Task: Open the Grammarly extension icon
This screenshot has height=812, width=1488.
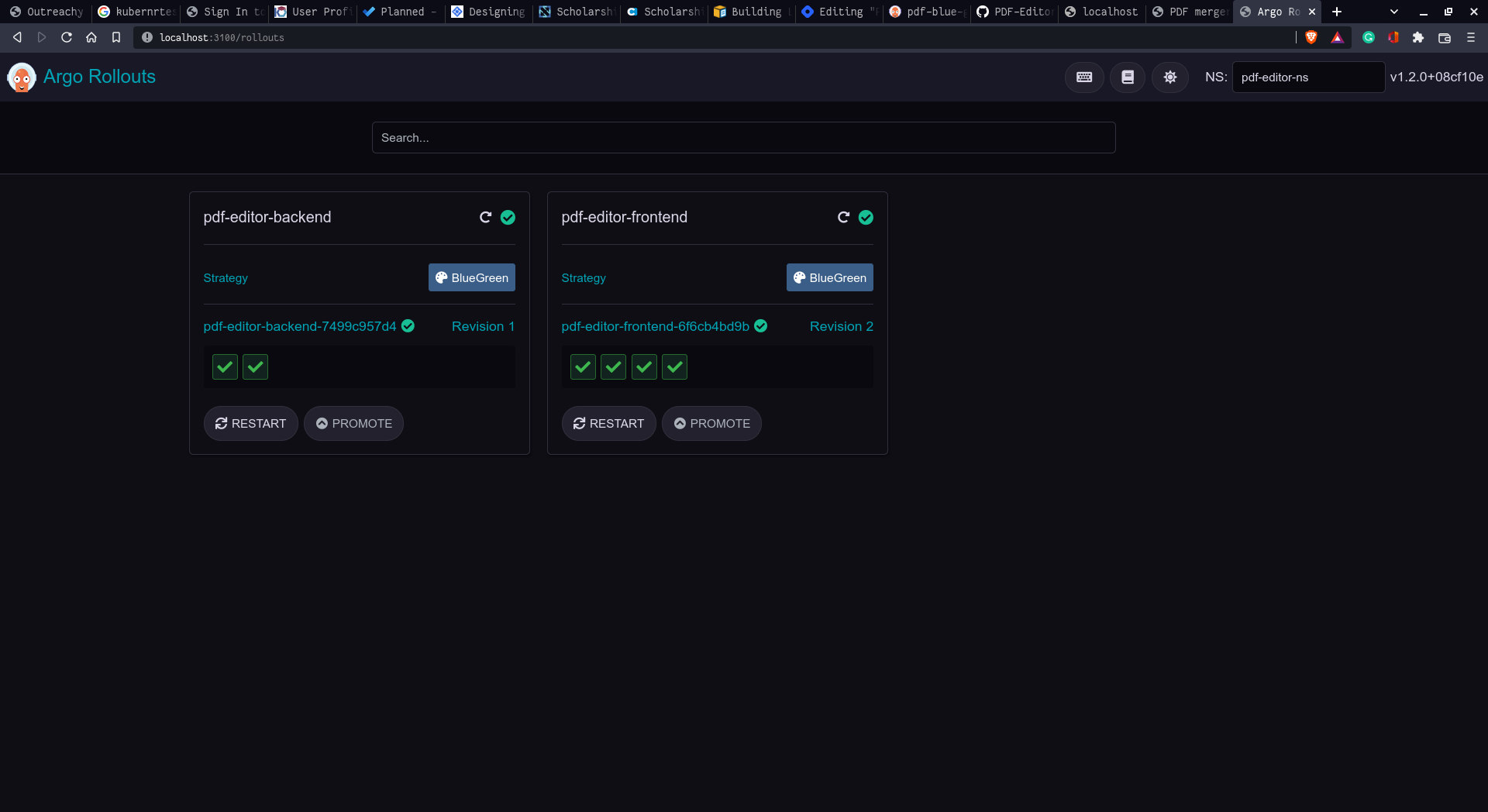Action: coord(1369,37)
